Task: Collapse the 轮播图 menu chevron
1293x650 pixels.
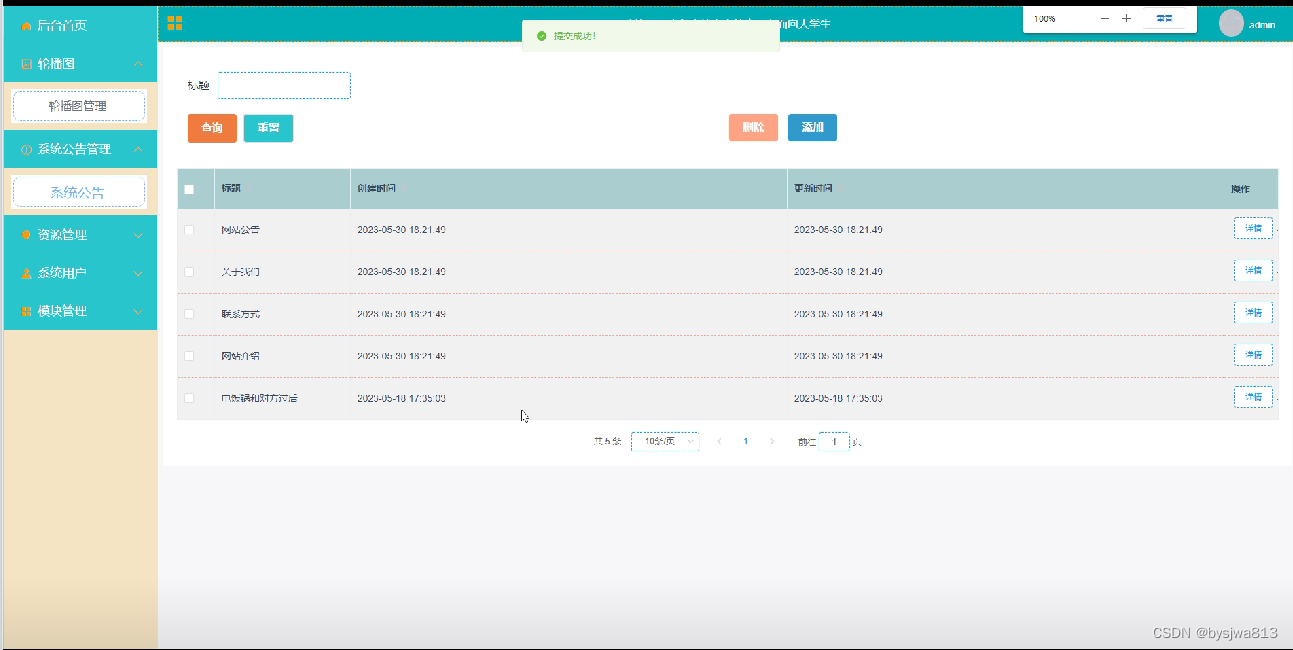Action: click(138, 64)
